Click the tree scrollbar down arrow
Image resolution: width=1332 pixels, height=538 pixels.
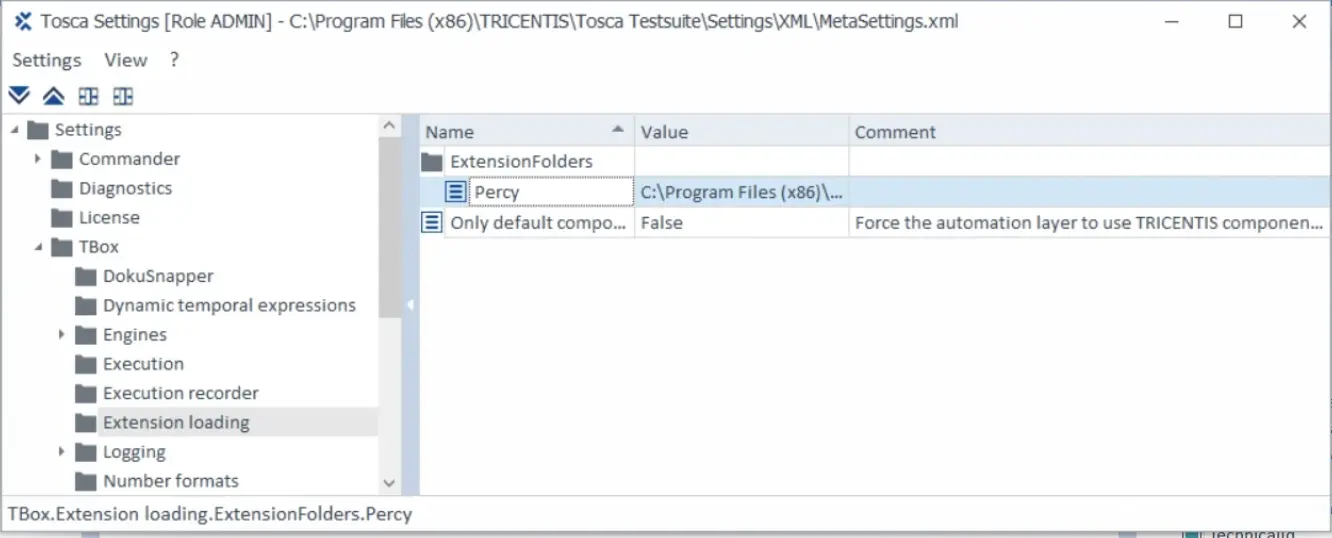390,483
